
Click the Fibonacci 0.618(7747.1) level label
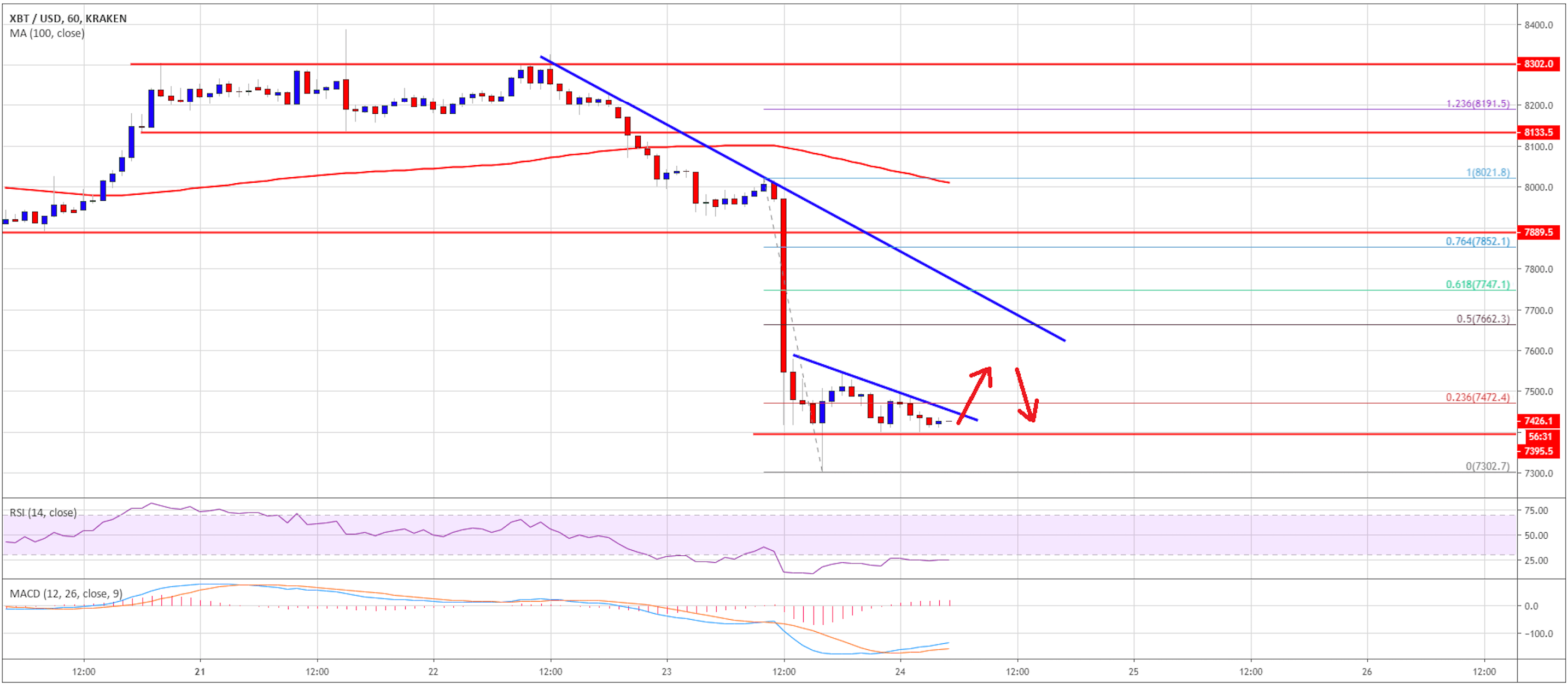[1478, 284]
